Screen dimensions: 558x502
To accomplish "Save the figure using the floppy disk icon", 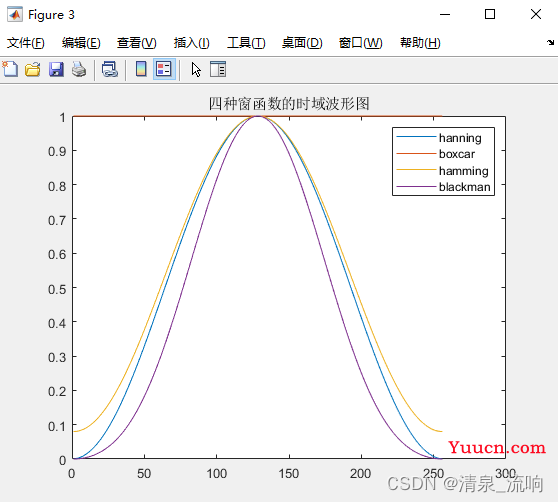I will pyautogui.click(x=56, y=69).
